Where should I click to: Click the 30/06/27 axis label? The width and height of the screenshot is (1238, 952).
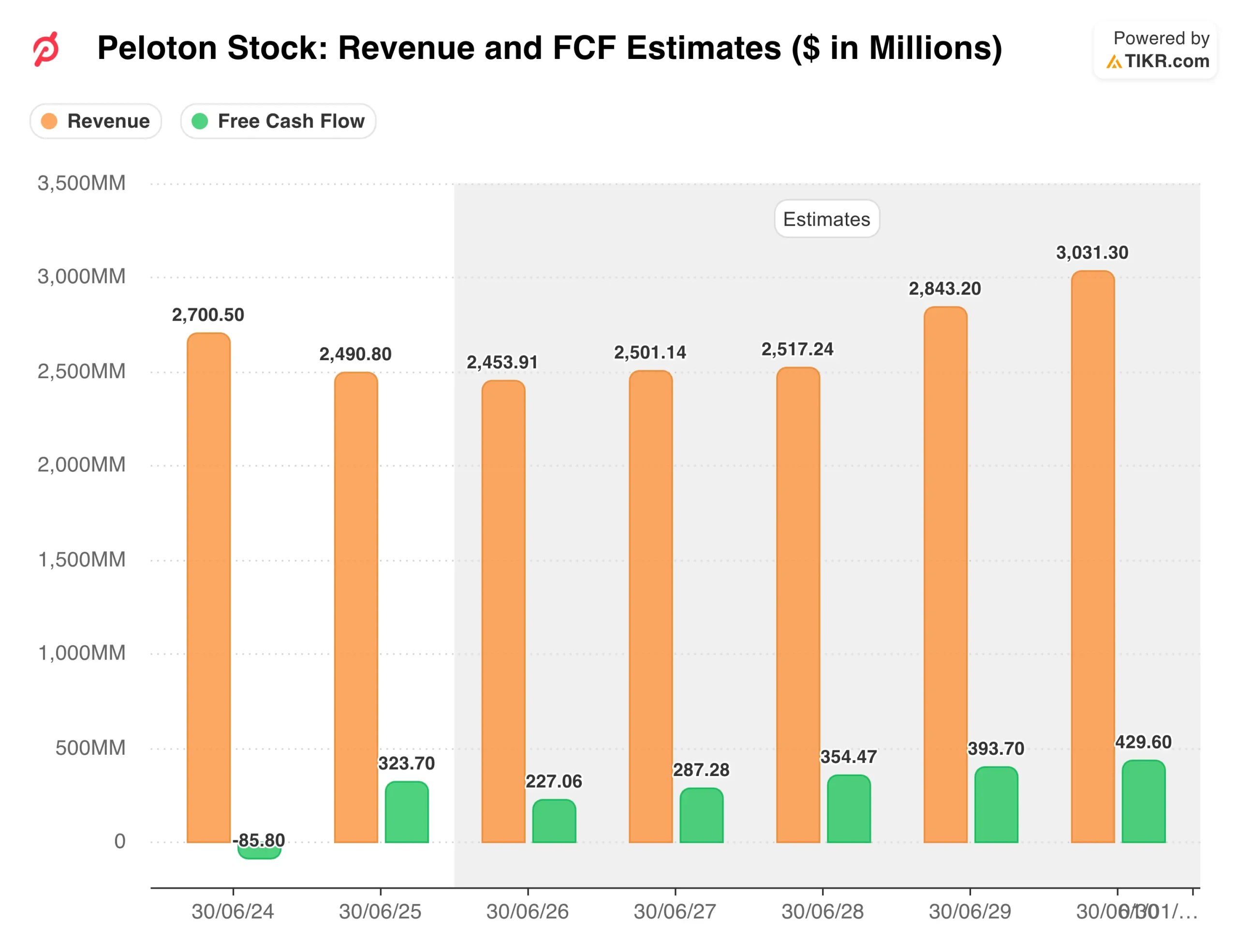pyautogui.click(x=675, y=911)
